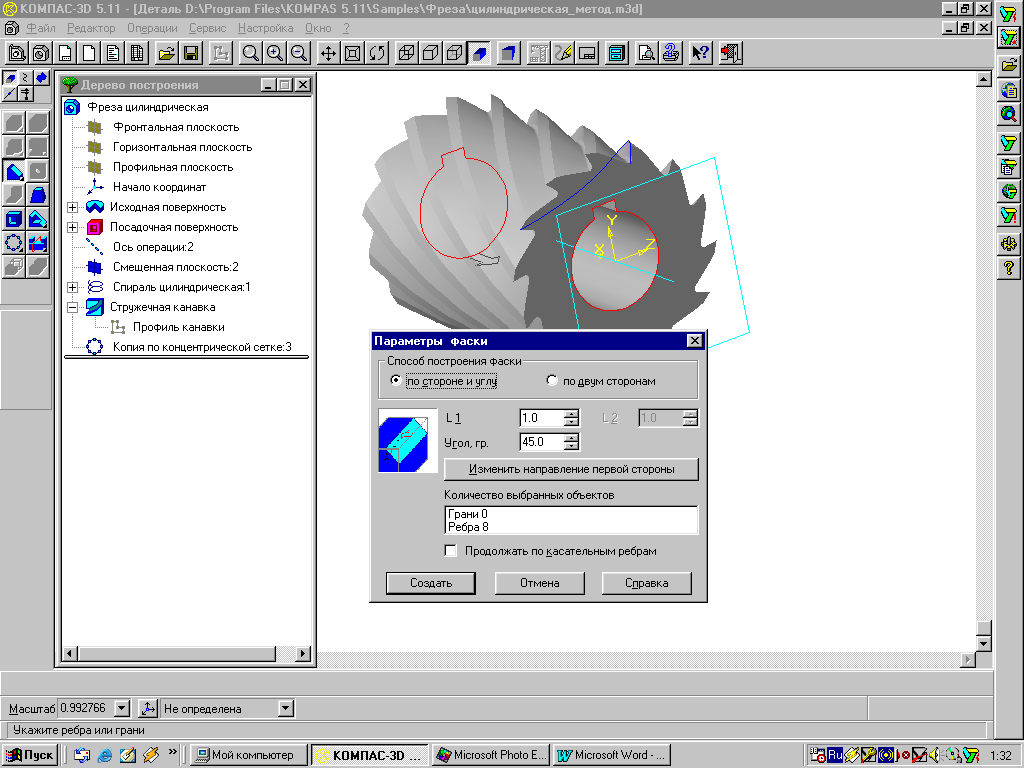
Task: Open the part-building tool panel
Action: pyautogui.click(x=10, y=78)
